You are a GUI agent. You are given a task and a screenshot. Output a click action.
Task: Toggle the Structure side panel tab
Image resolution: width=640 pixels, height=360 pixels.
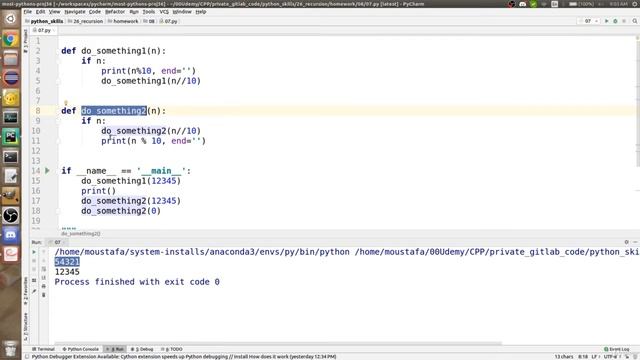26,327
